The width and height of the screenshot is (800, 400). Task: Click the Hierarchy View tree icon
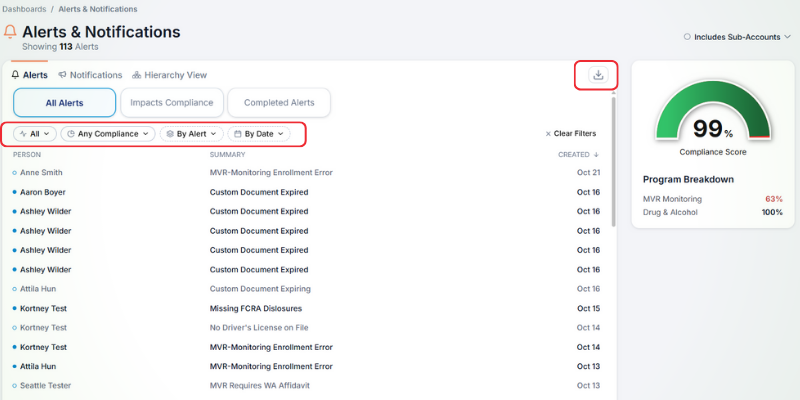tap(136, 75)
